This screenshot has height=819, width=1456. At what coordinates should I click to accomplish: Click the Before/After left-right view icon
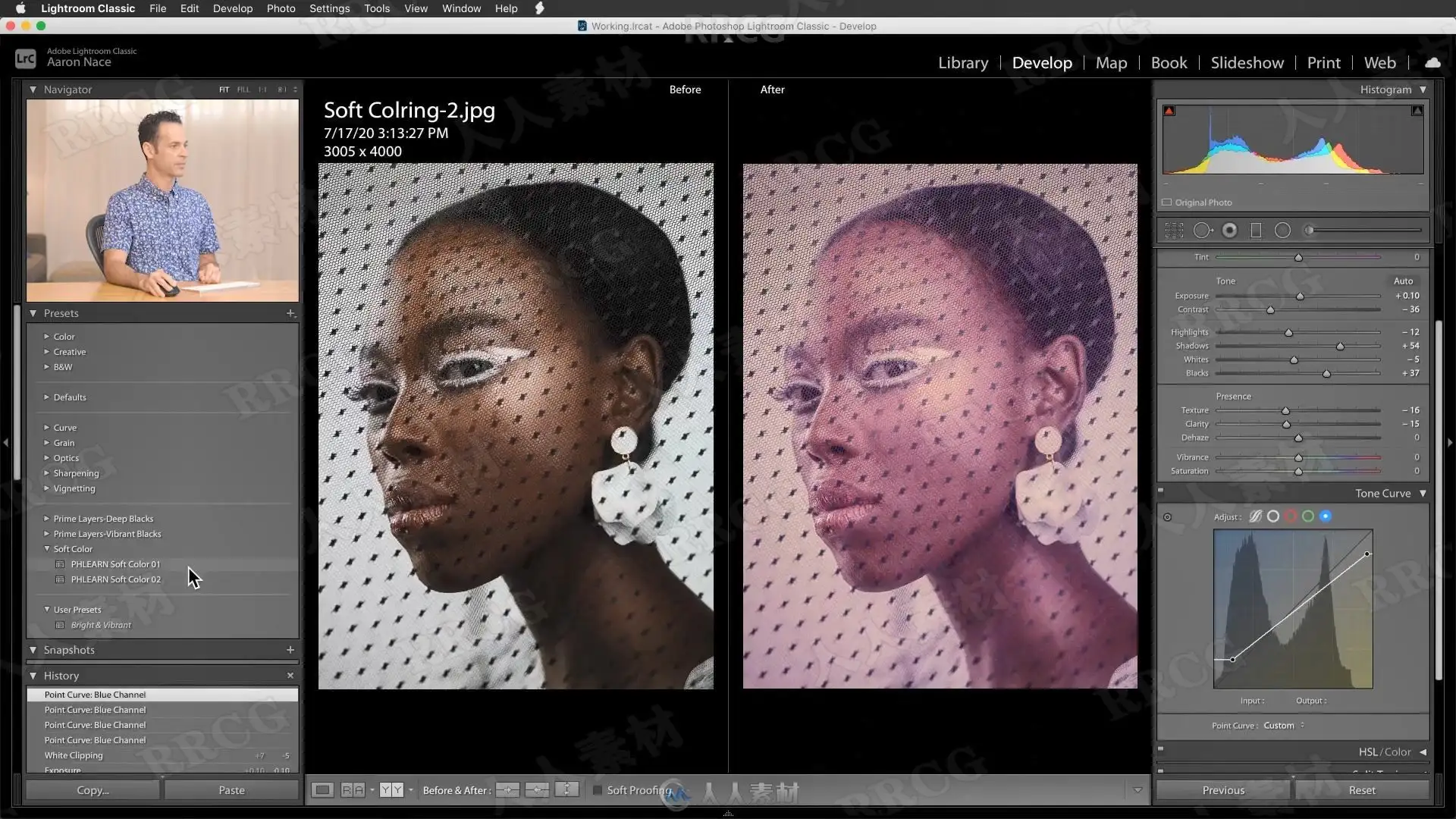tap(353, 790)
